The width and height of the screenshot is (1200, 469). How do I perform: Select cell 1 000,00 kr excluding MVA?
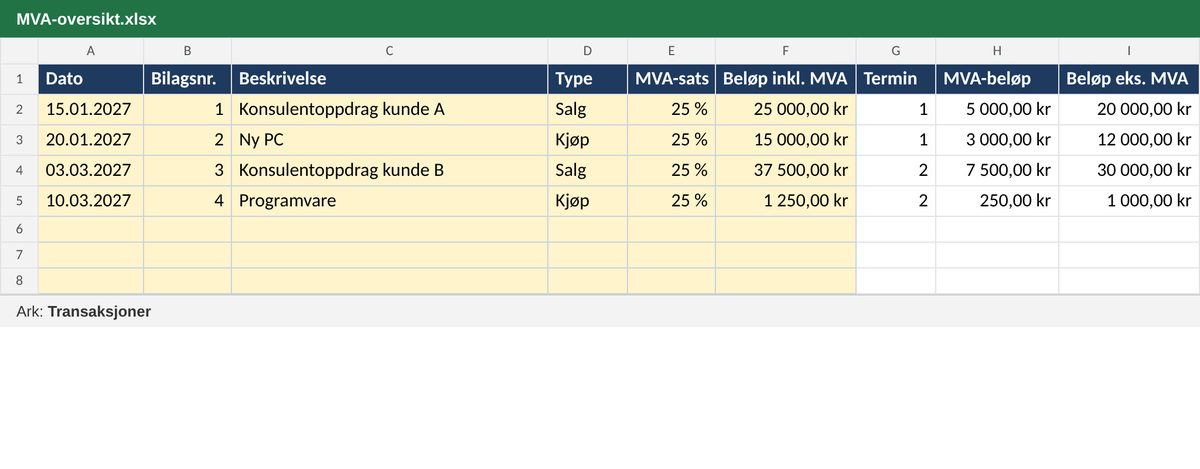pyautogui.click(x=1129, y=201)
